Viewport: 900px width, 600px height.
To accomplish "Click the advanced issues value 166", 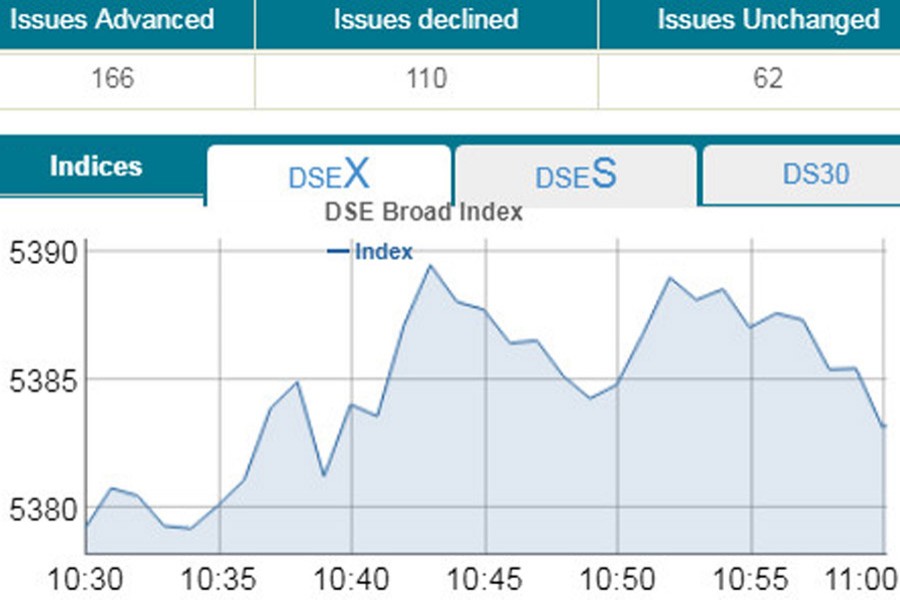I will tap(112, 79).
